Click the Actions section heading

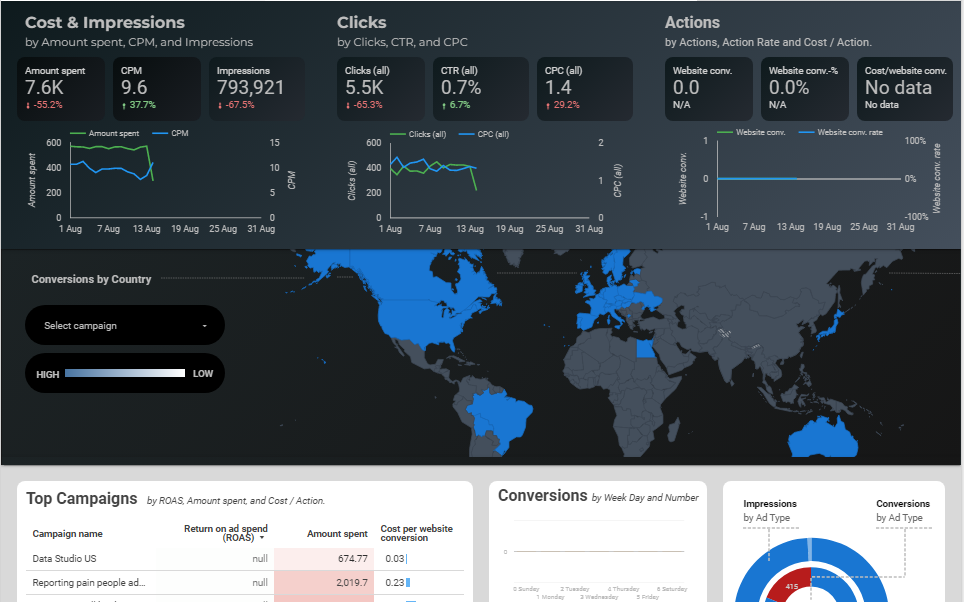point(692,23)
